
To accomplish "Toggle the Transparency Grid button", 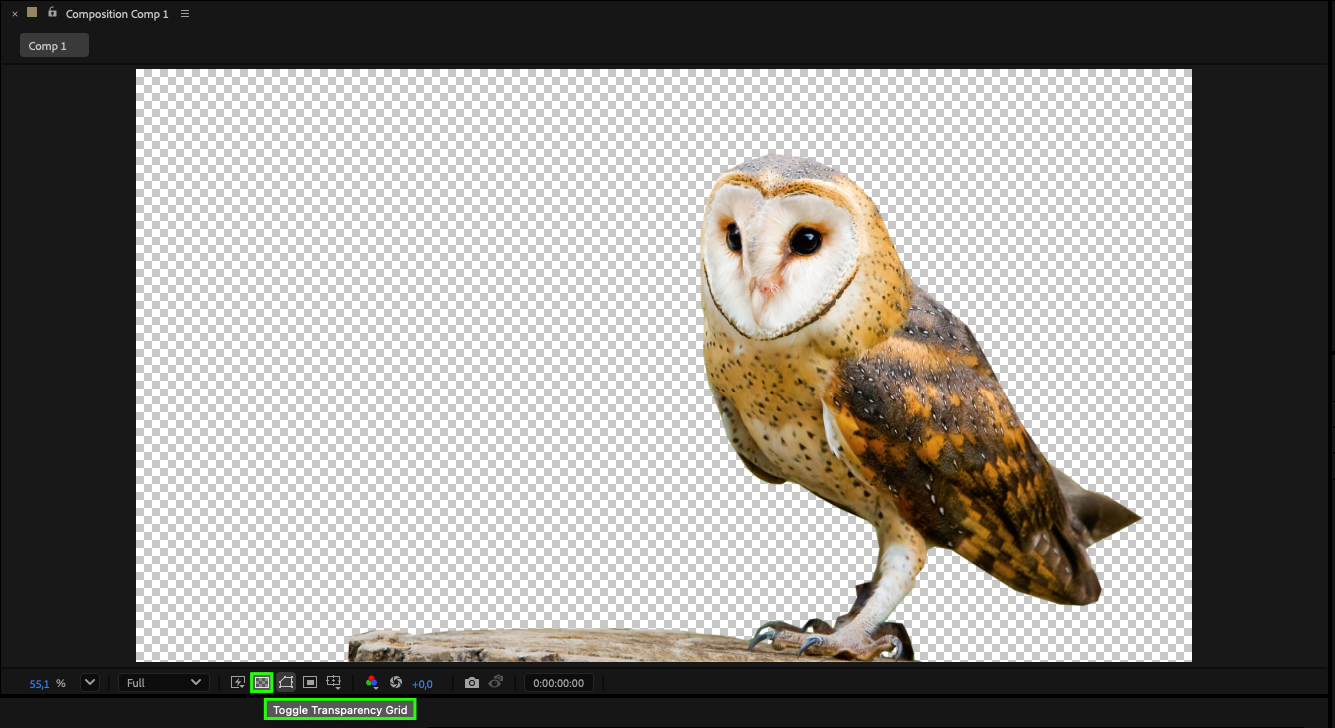I will 261,683.
